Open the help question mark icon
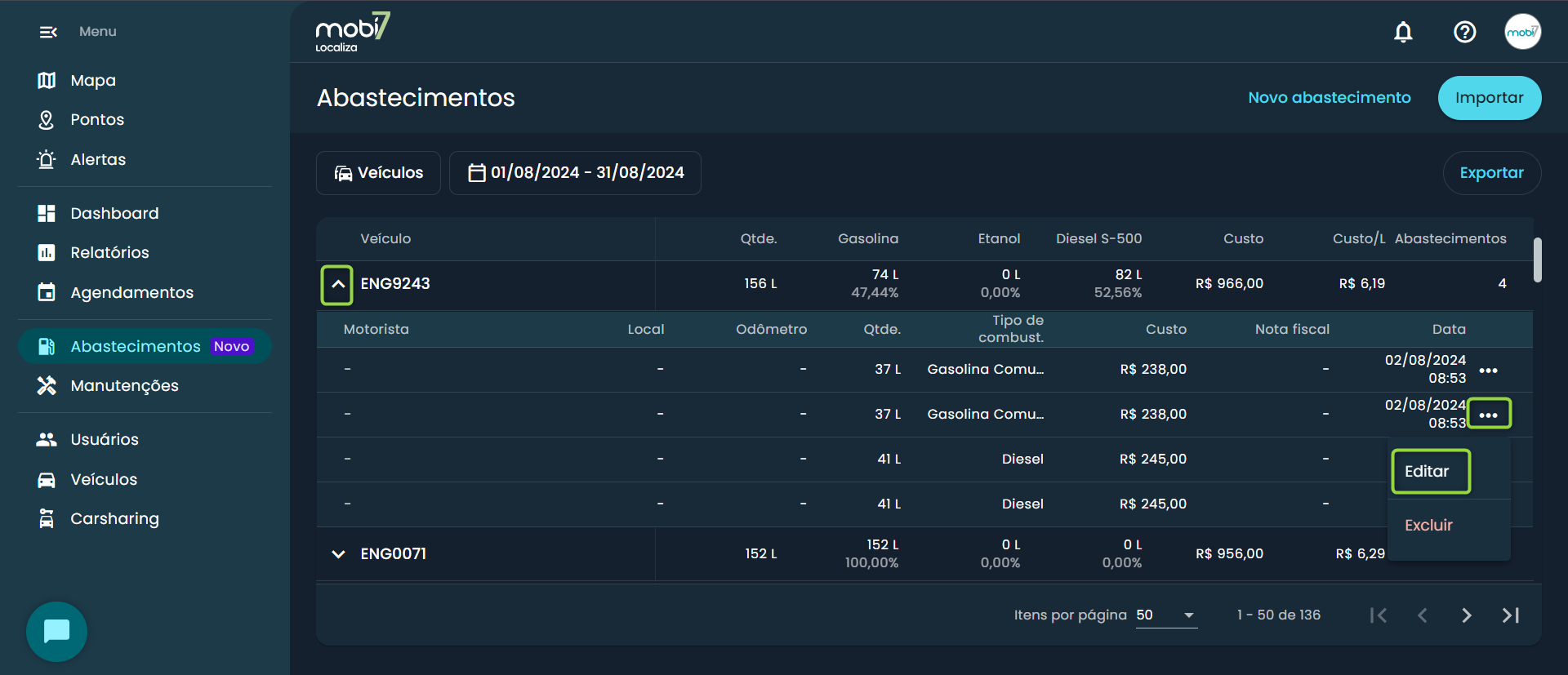The width and height of the screenshot is (1568, 675). 1465,32
